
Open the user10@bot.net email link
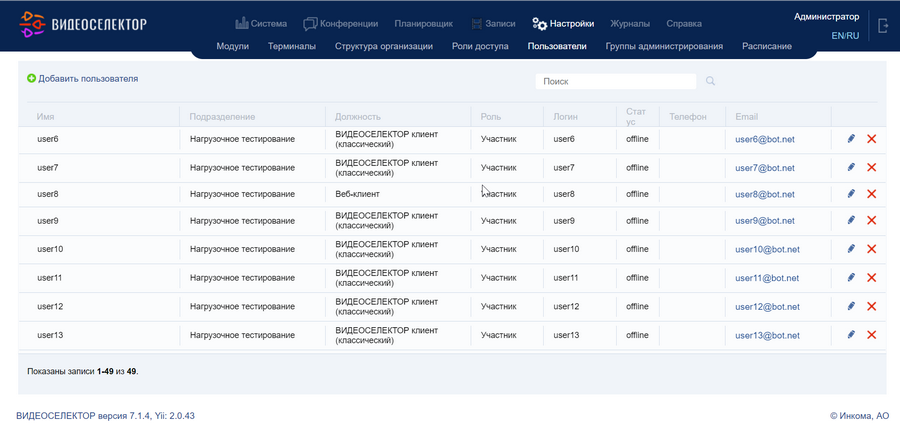pyautogui.click(x=767, y=249)
